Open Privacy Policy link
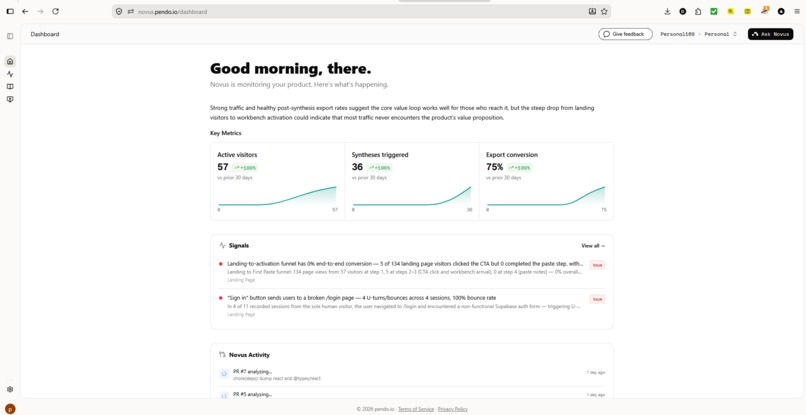 click(x=453, y=409)
